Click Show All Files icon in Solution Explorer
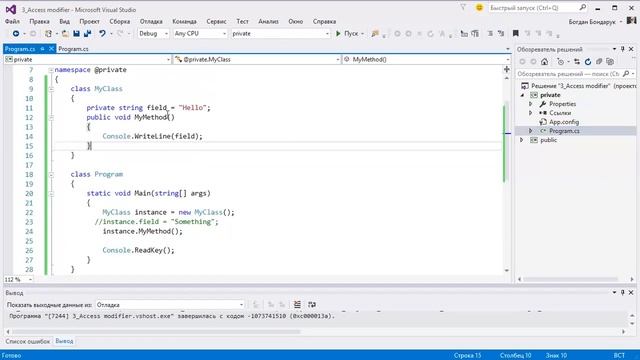This screenshot has width=640, height=360. click(610, 62)
